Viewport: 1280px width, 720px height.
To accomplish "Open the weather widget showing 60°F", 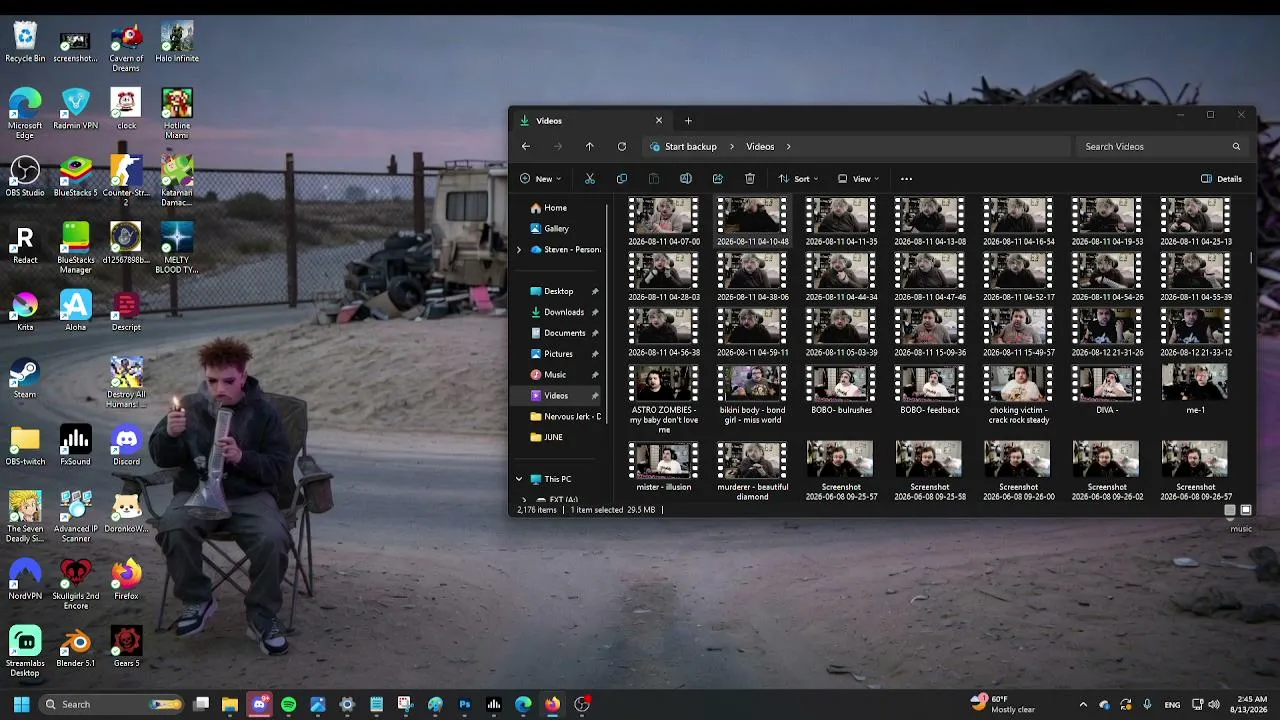I will 1003,704.
